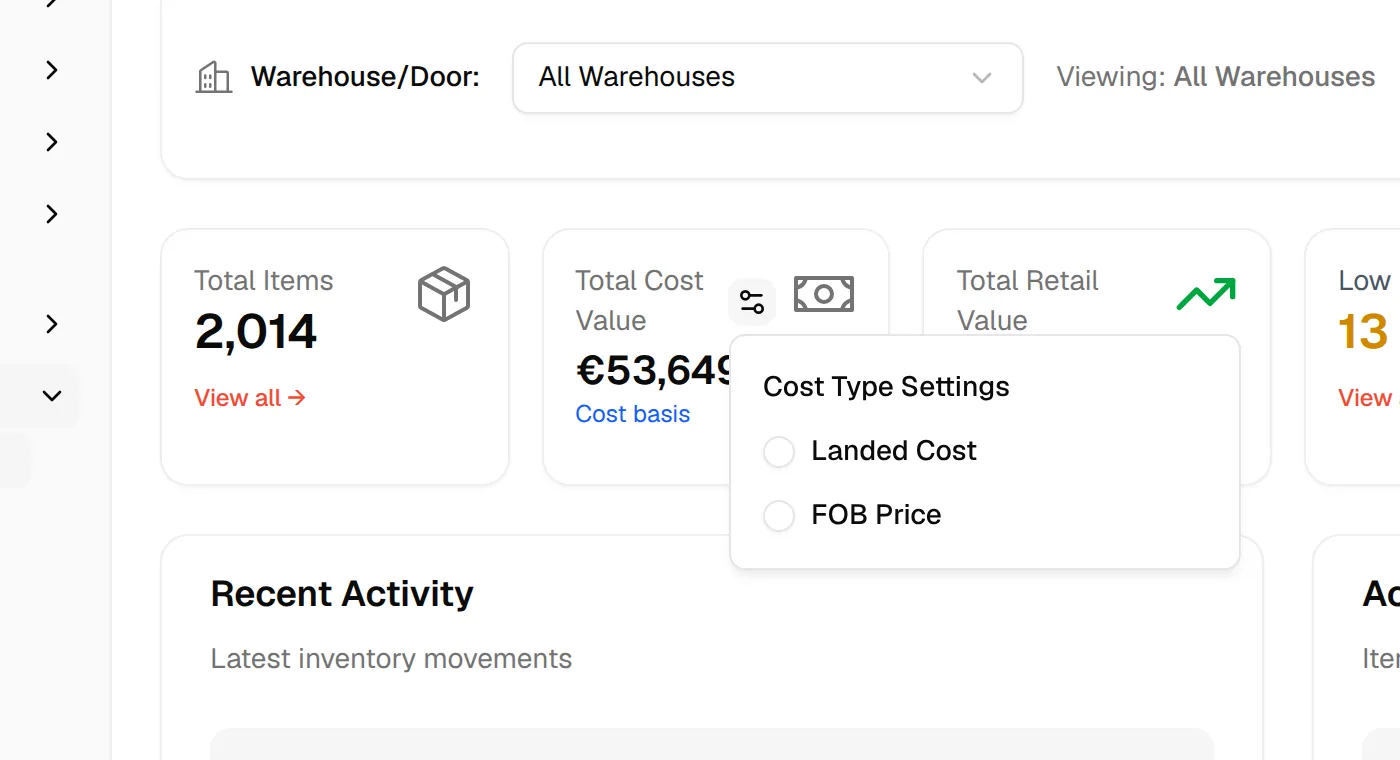Click the "Total Retail Value" card title
Viewport: 1400px width, 760px height.
point(1027,300)
